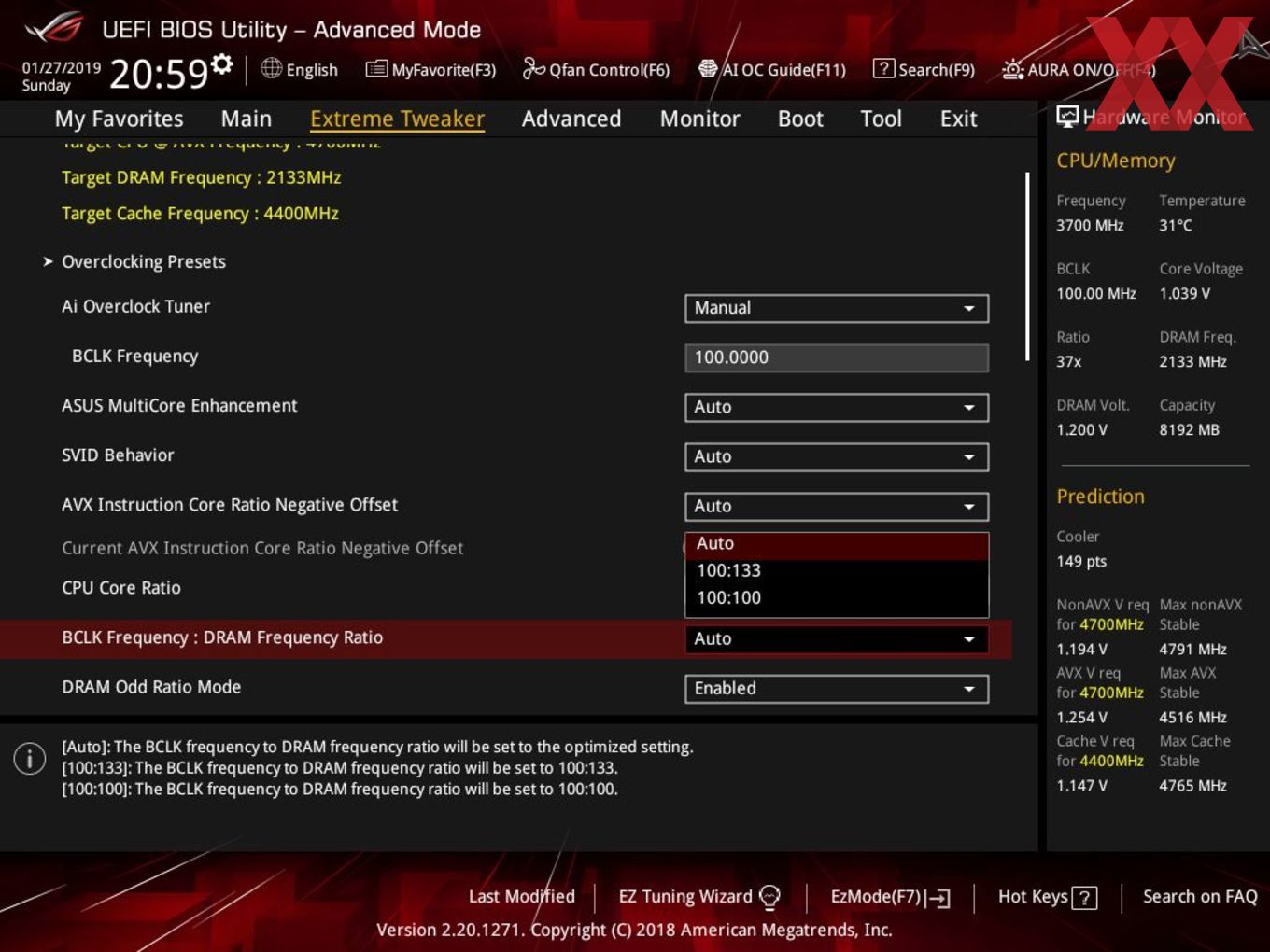Open Hot Keys help

[x=1048, y=897]
